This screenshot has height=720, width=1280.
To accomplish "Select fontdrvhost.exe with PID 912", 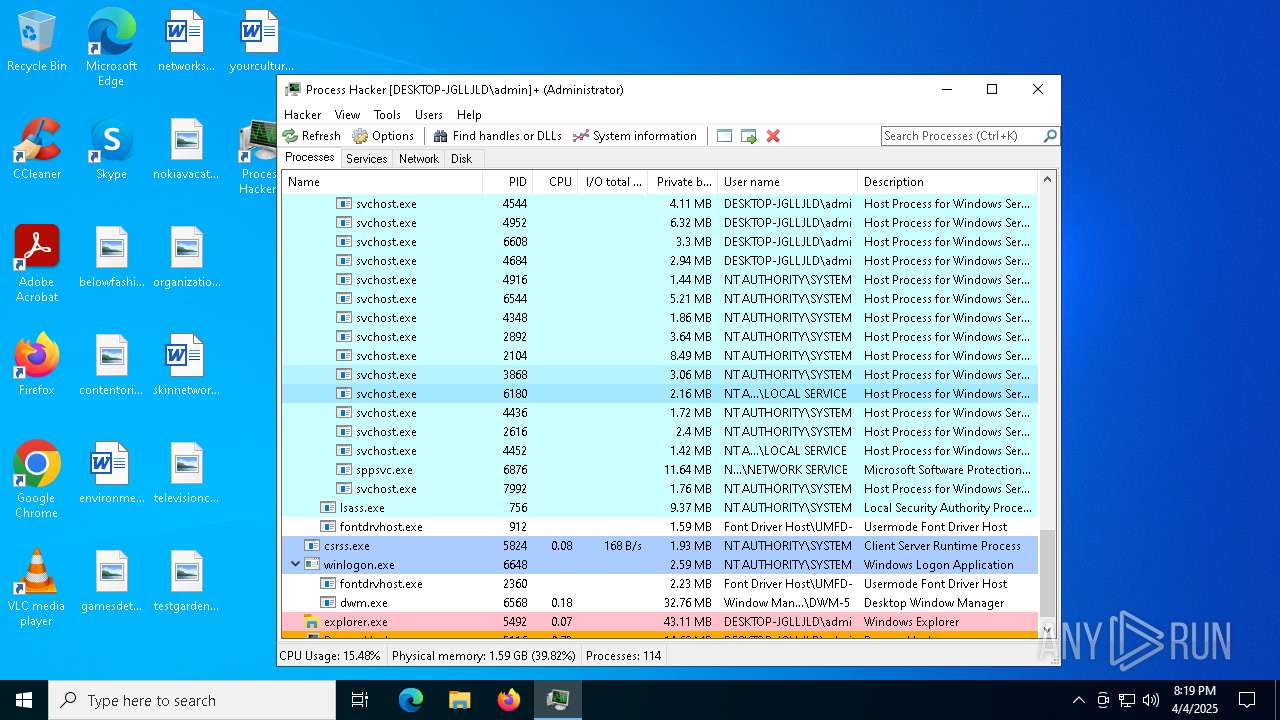I will click(660, 527).
